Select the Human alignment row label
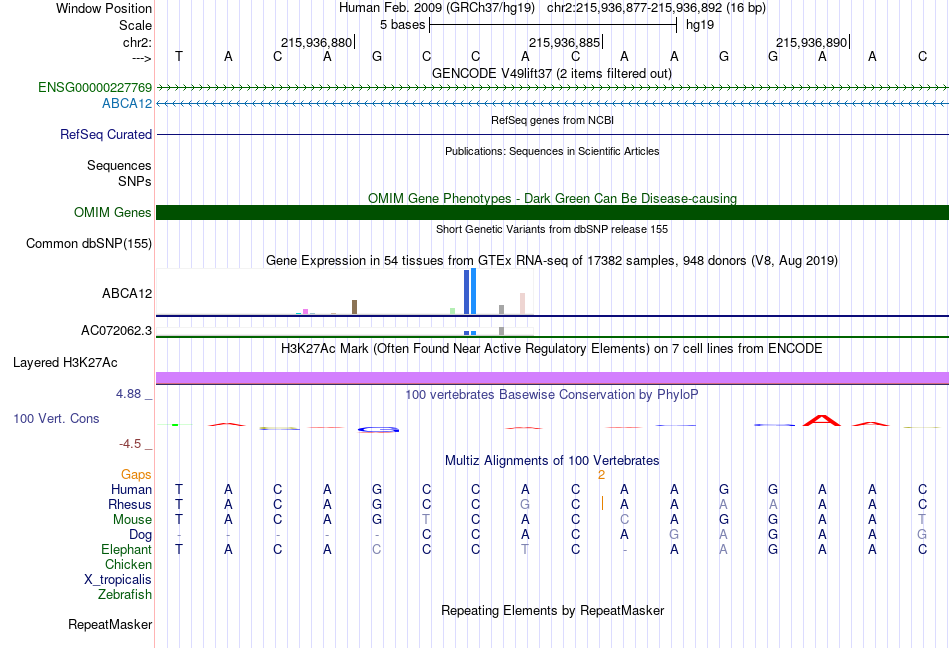The width and height of the screenshot is (950, 648). (x=131, y=489)
